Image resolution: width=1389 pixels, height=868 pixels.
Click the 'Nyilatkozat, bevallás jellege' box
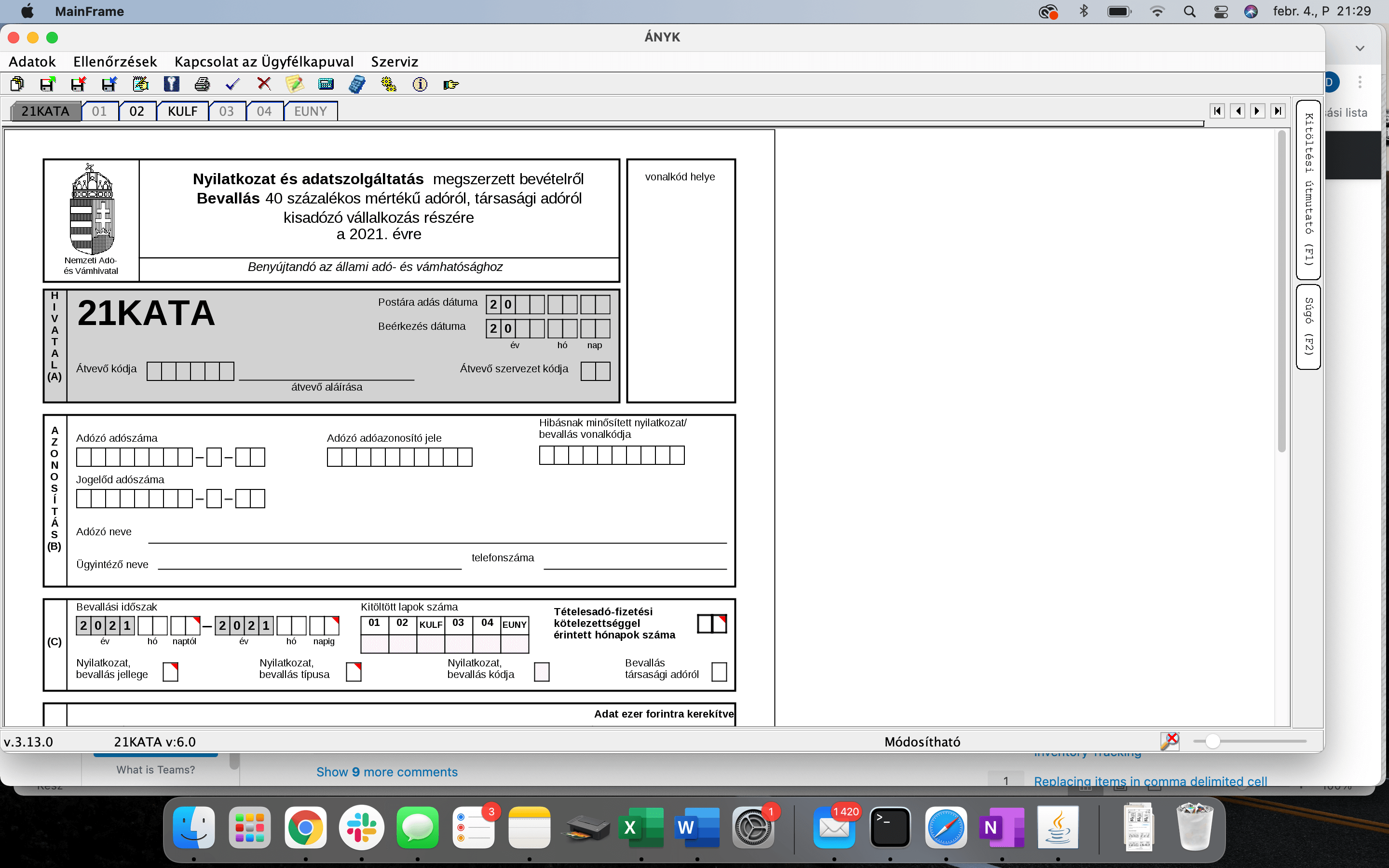(x=170, y=671)
